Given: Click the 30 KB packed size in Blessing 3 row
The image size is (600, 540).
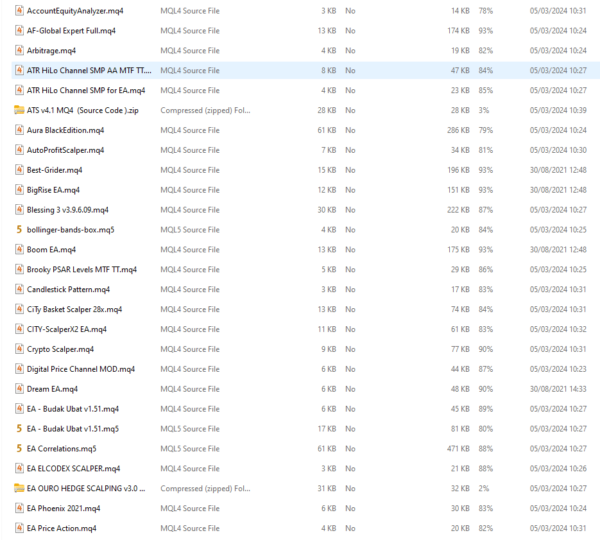Looking at the screenshot, I should (326, 210).
